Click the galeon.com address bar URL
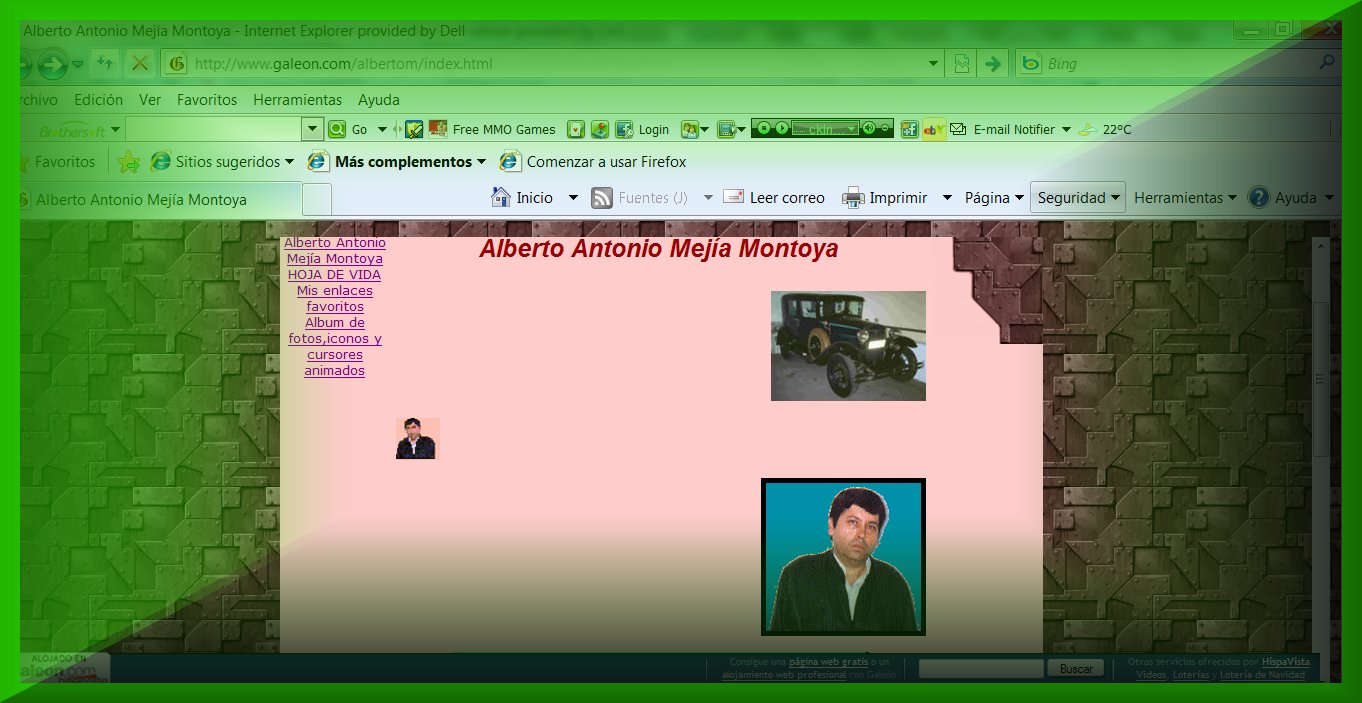Image resolution: width=1362 pixels, height=703 pixels. (343, 64)
